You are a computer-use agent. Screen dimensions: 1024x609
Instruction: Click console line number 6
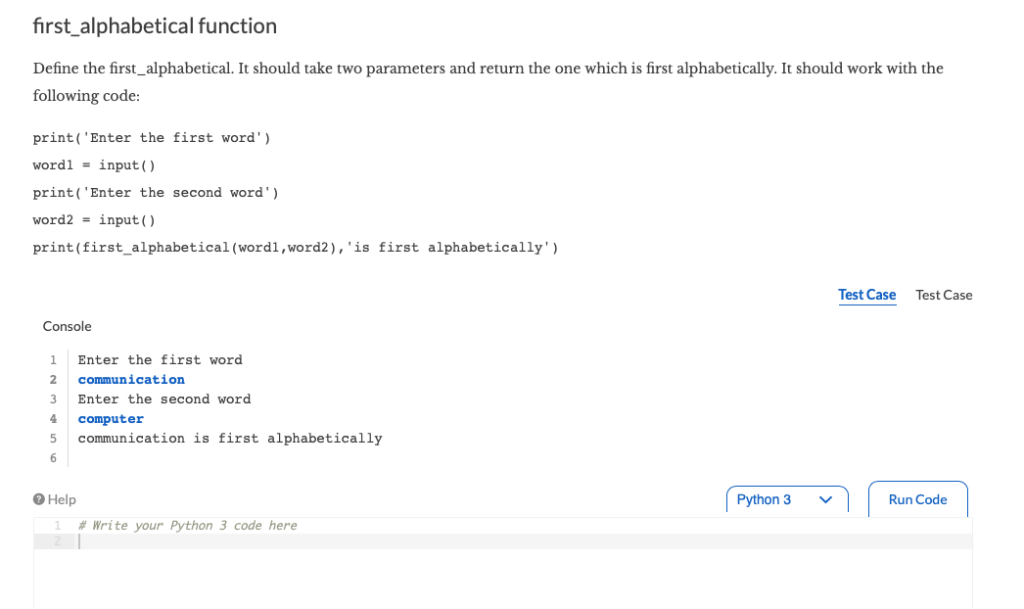tap(52, 457)
